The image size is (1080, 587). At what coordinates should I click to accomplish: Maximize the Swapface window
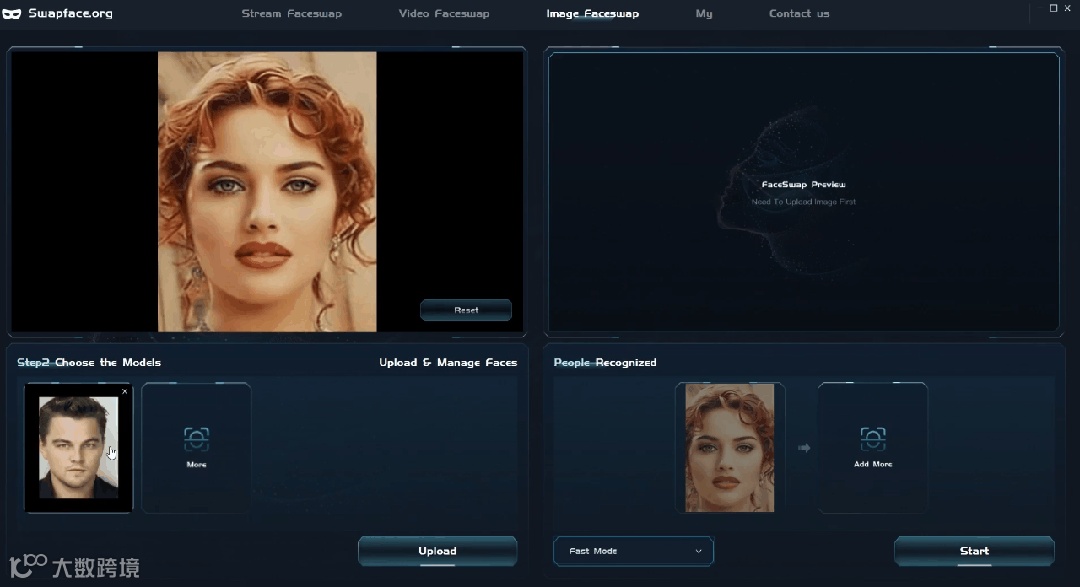point(1053,8)
